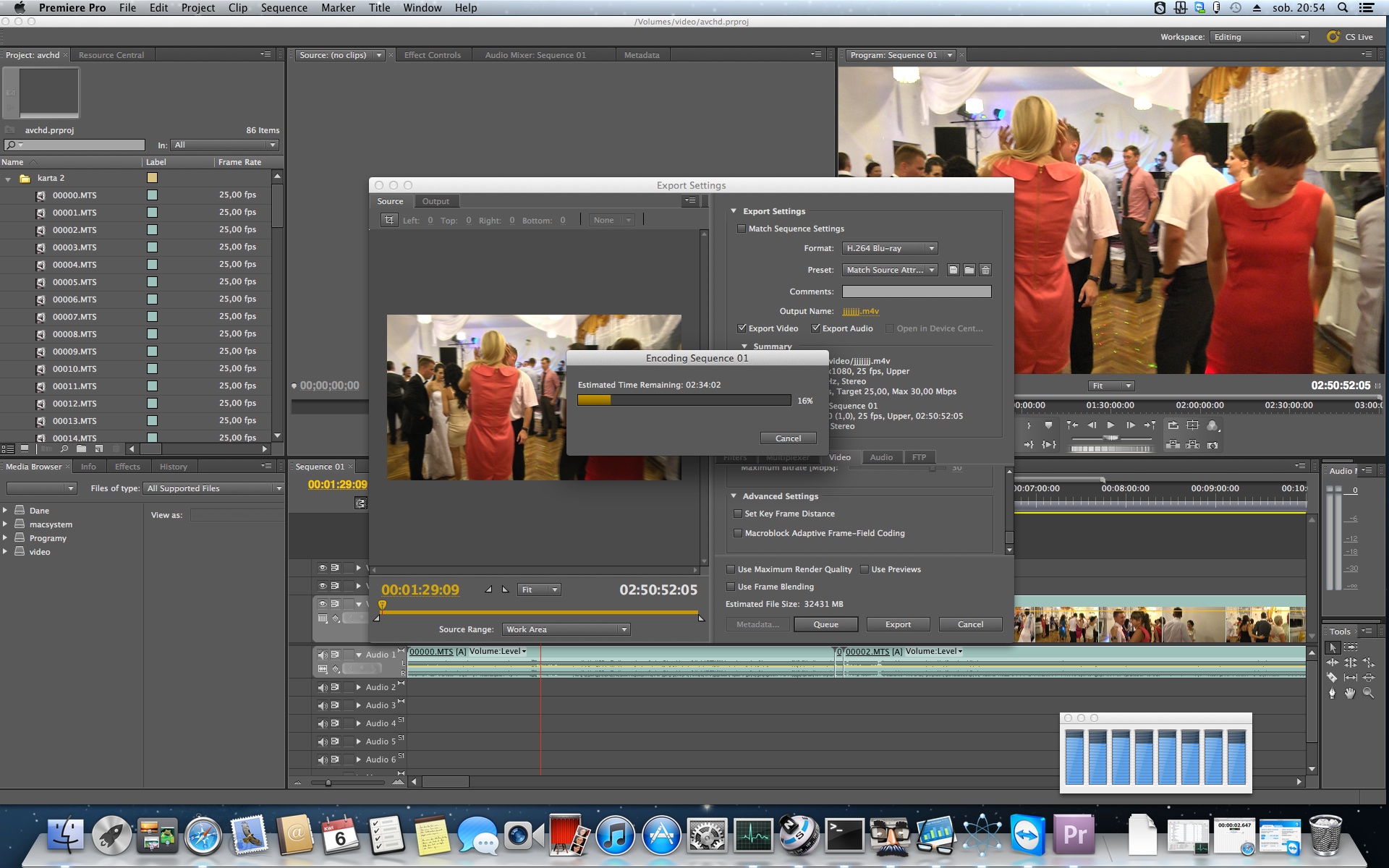Screen dimensions: 1389x868
Task: Switch Project panel to list view
Action: pyautogui.click(x=8, y=449)
